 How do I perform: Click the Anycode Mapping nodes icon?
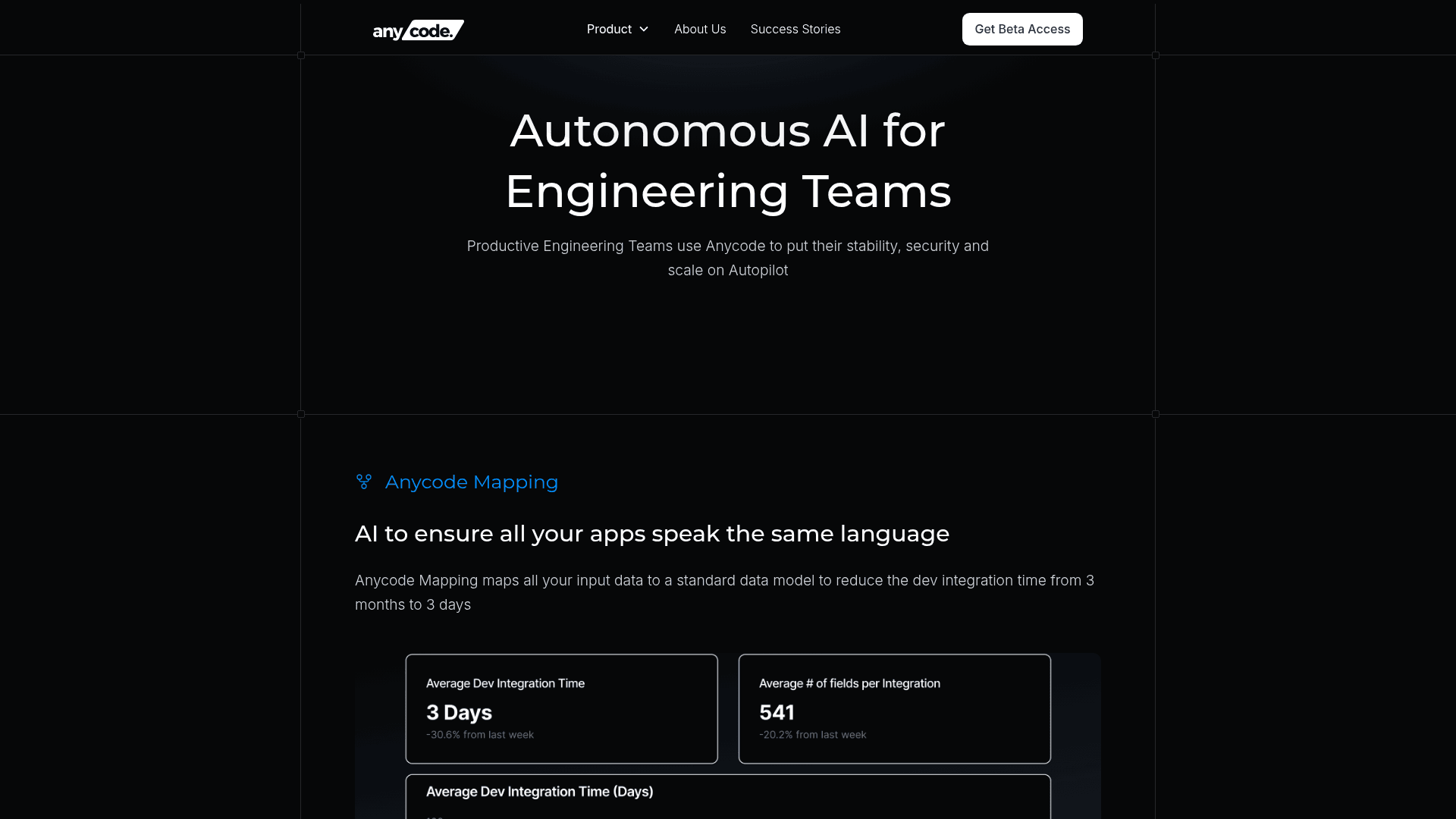point(364,482)
